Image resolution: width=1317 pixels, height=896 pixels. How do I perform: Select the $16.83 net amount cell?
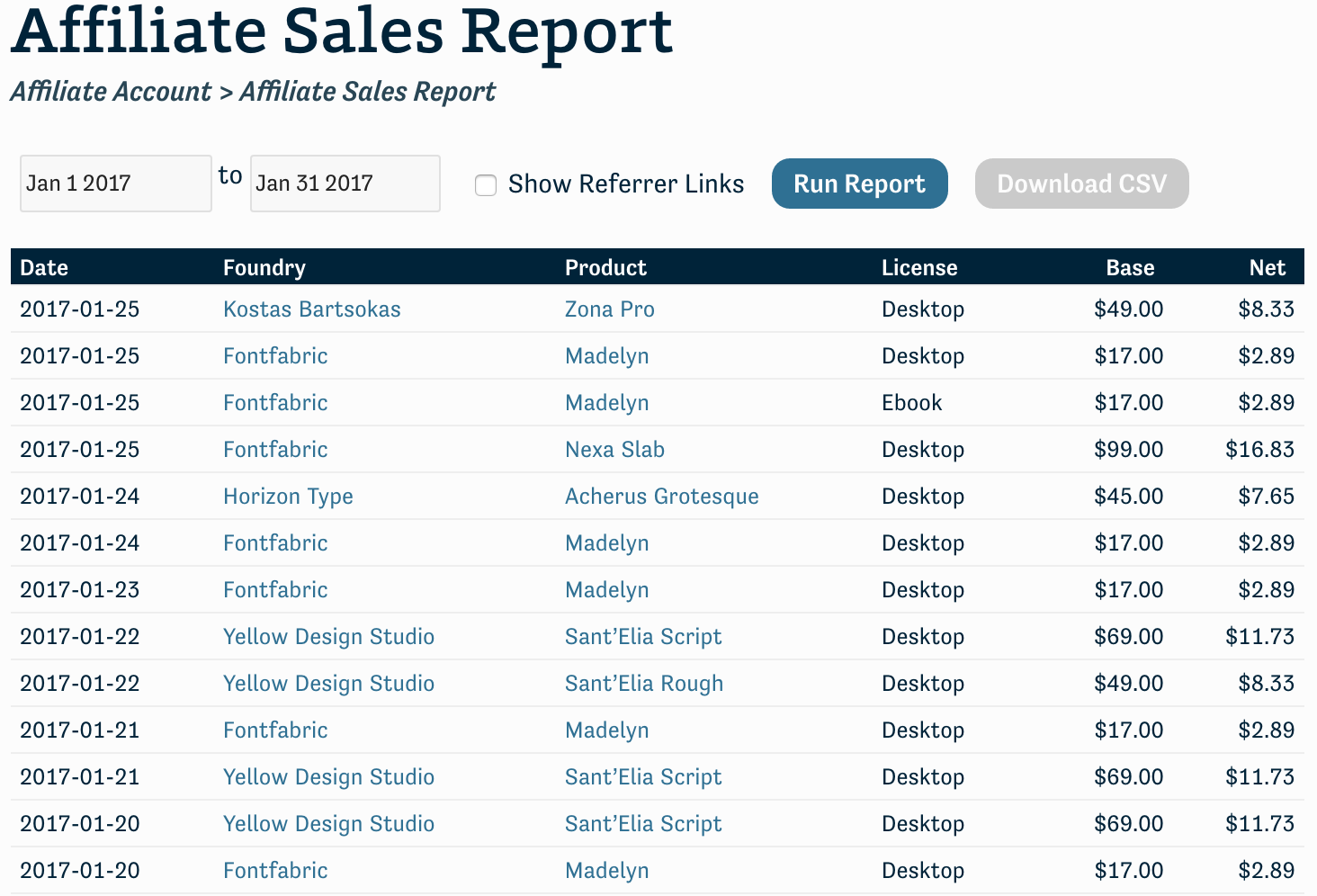point(1259,450)
